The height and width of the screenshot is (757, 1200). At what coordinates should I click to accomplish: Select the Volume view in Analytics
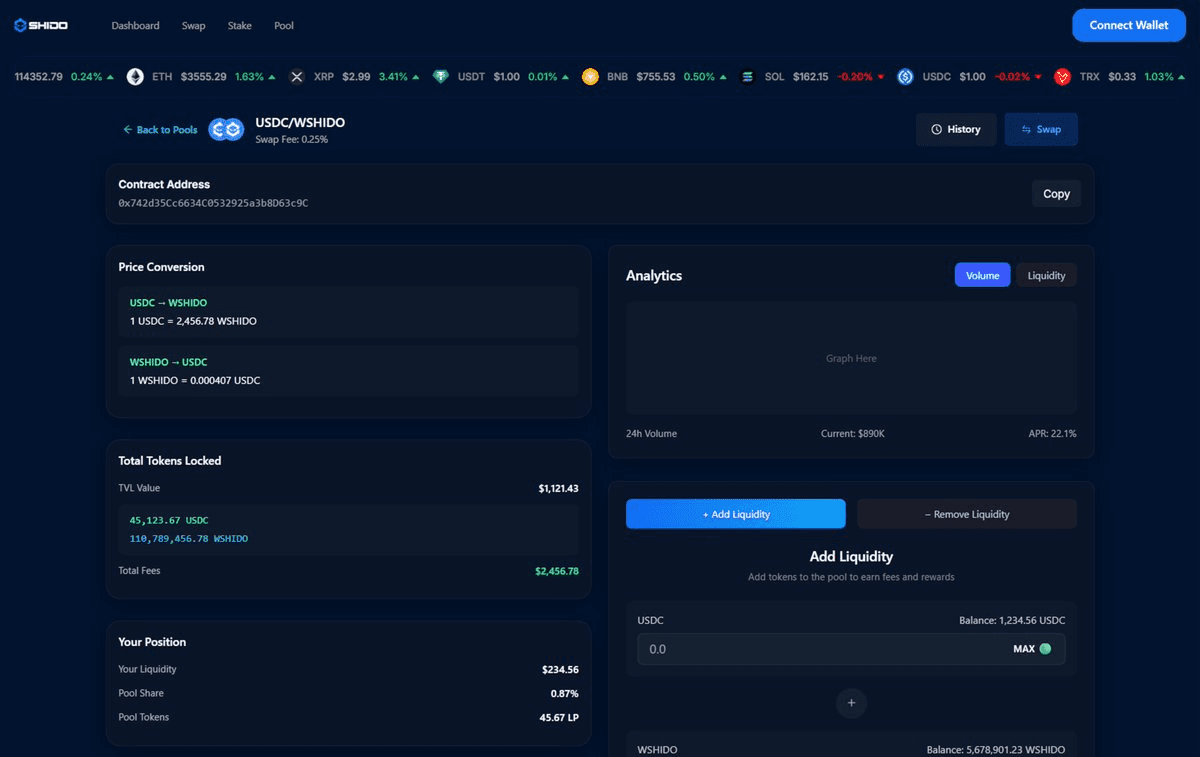click(x=982, y=274)
